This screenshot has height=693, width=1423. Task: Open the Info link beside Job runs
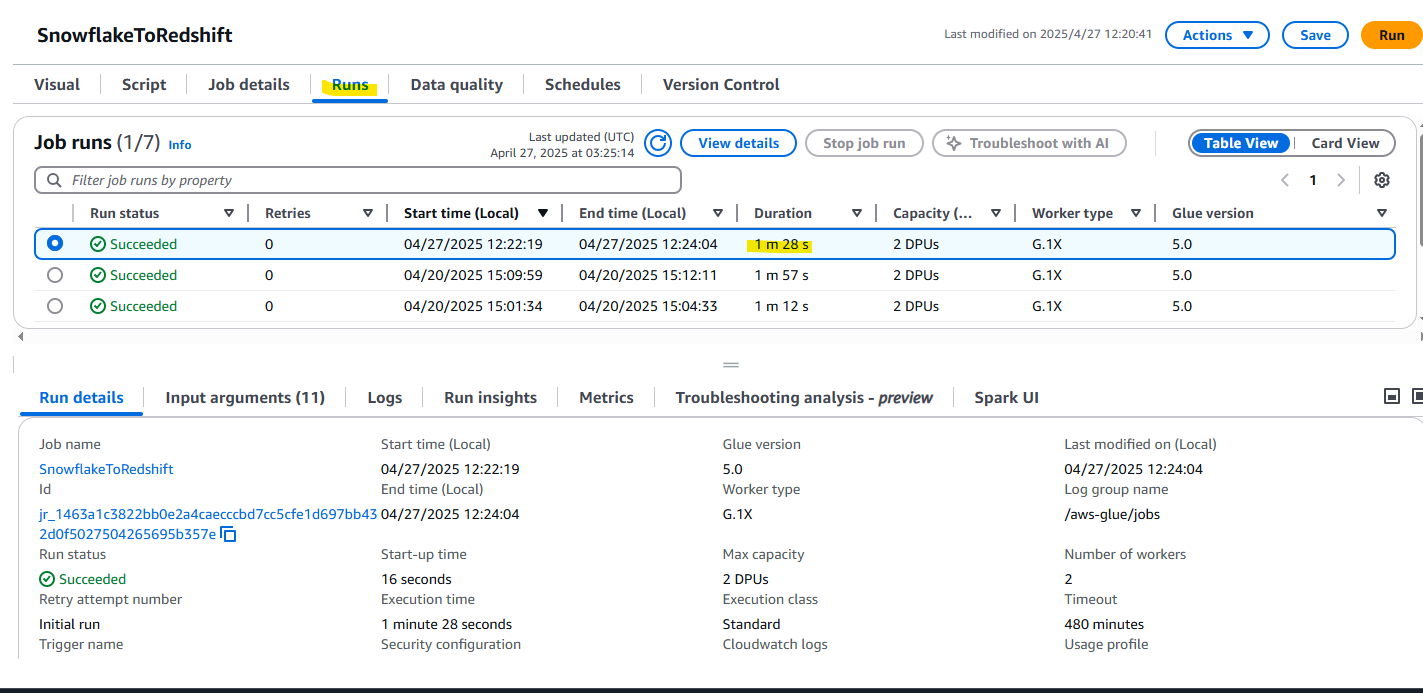pyautogui.click(x=180, y=145)
